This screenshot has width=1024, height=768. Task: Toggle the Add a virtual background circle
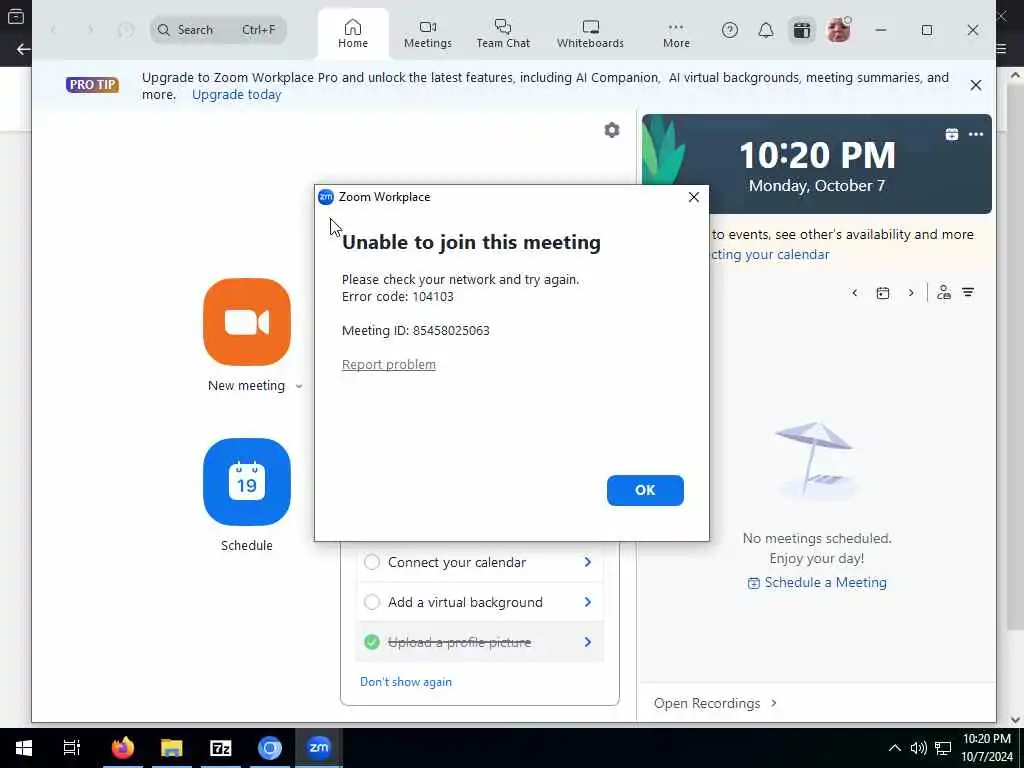(x=372, y=602)
